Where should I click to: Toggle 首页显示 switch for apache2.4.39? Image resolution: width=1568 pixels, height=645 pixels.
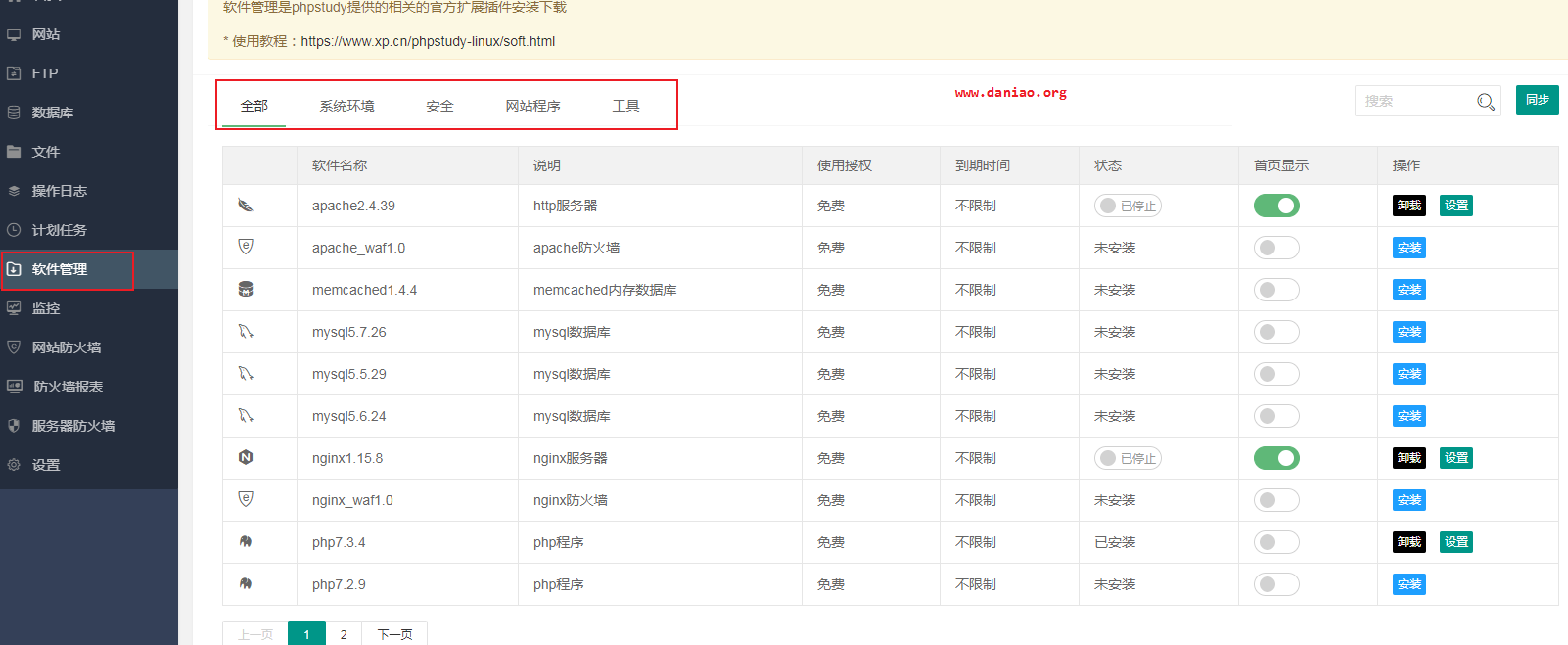pyautogui.click(x=1276, y=206)
